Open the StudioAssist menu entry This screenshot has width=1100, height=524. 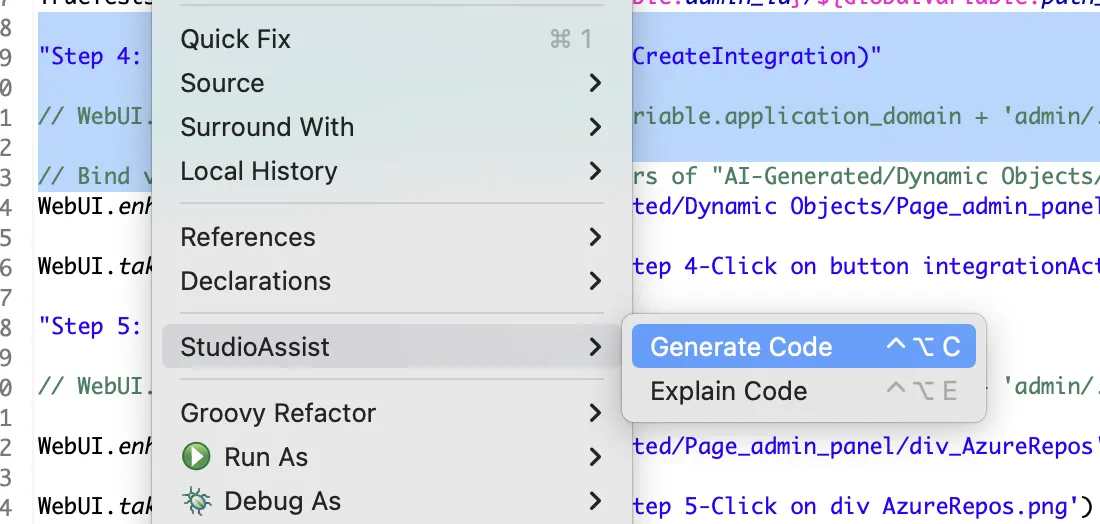point(255,347)
